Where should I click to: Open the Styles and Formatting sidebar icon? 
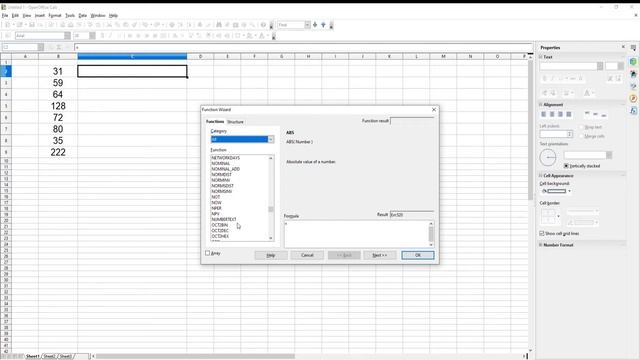click(x=633, y=74)
